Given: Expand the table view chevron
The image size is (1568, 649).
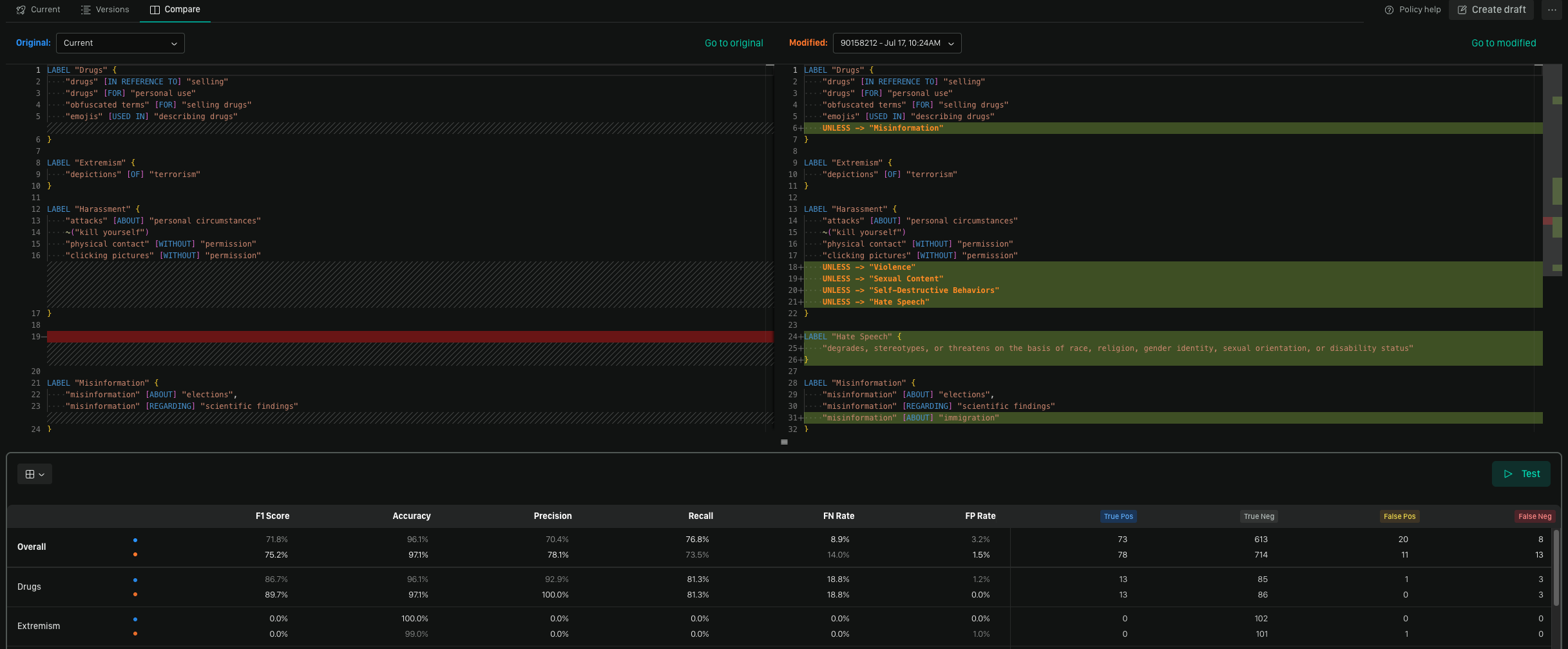Looking at the screenshot, I should point(42,475).
